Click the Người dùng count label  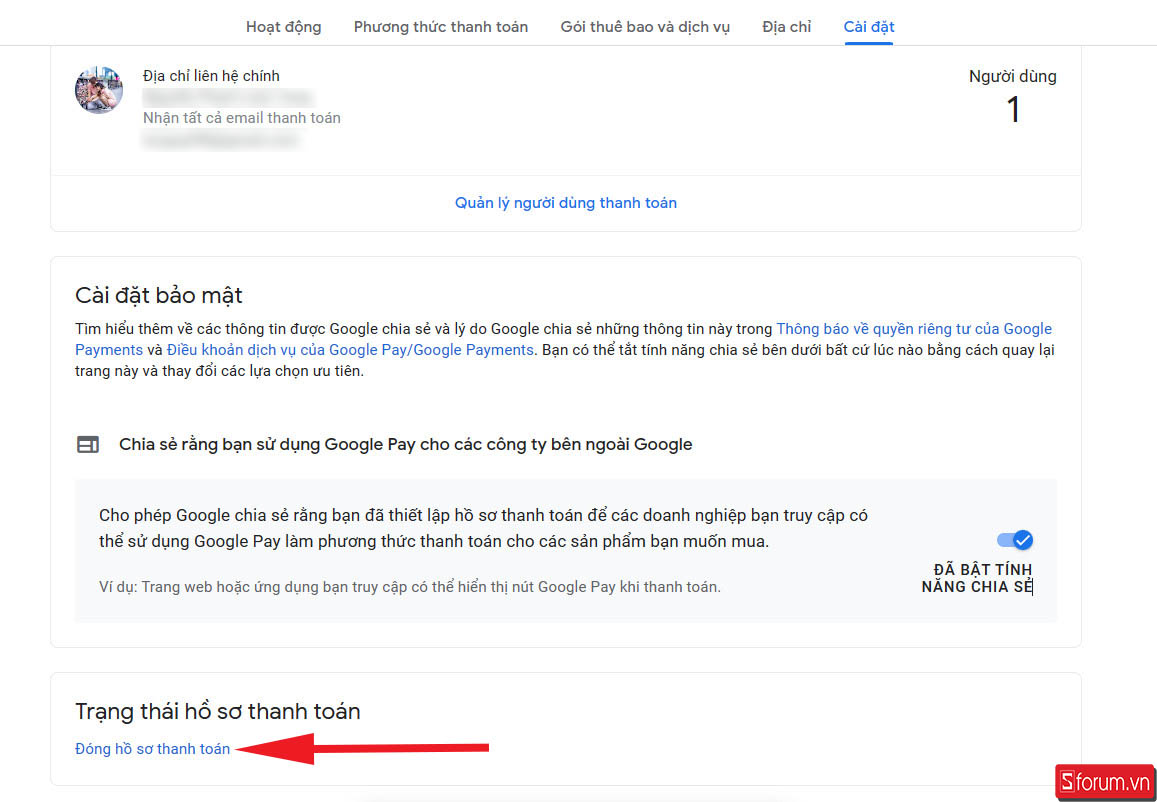(1012, 77)
